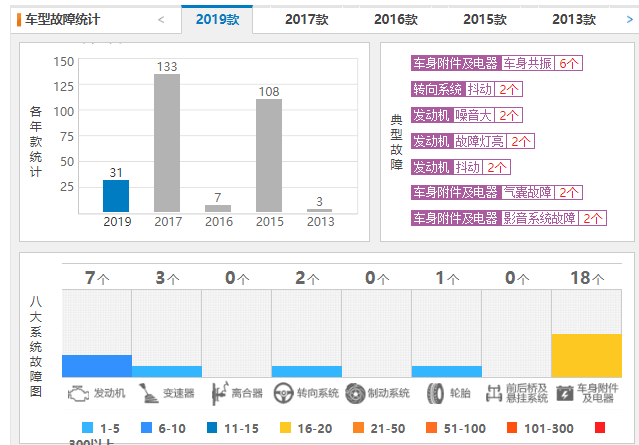The image size is (639, 445).
Task: Click the 1-5 legend color swatch
Action: [x=88, y=427]
